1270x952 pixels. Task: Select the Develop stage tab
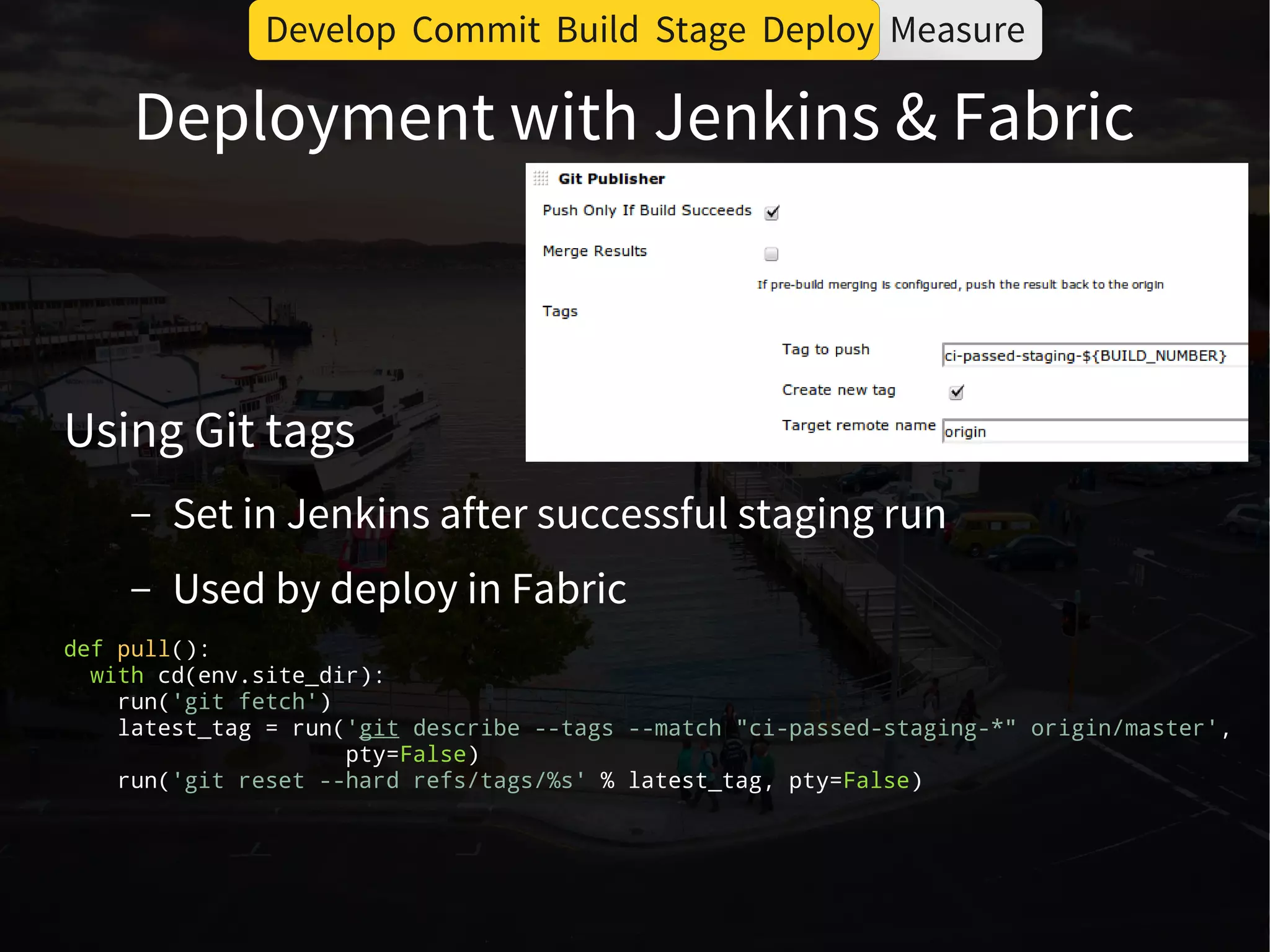pyautogui.click(x=331, y=30)
